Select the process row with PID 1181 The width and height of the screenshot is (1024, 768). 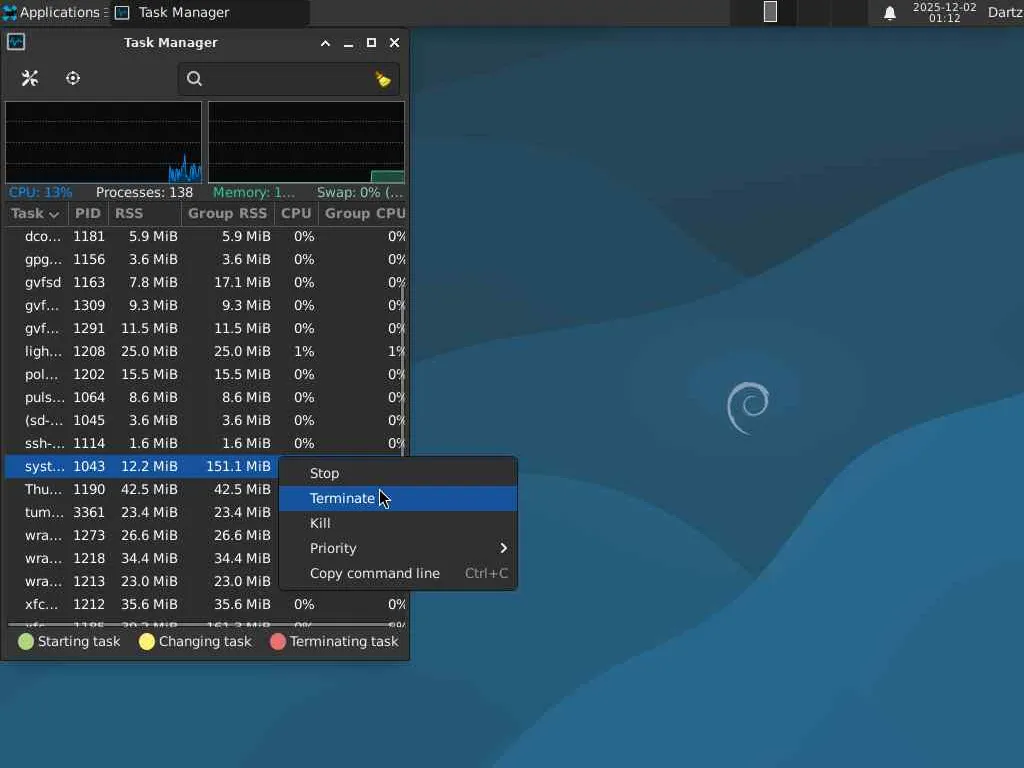click(x=206, y=236)
